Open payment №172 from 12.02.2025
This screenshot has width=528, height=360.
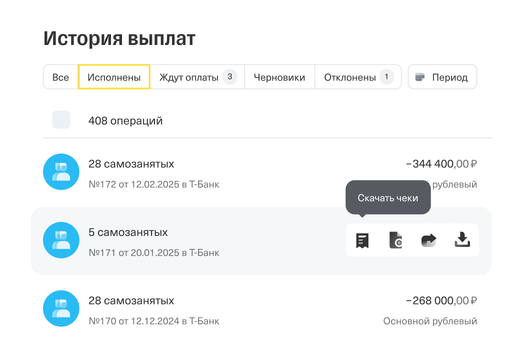click(x=261, y=173)
